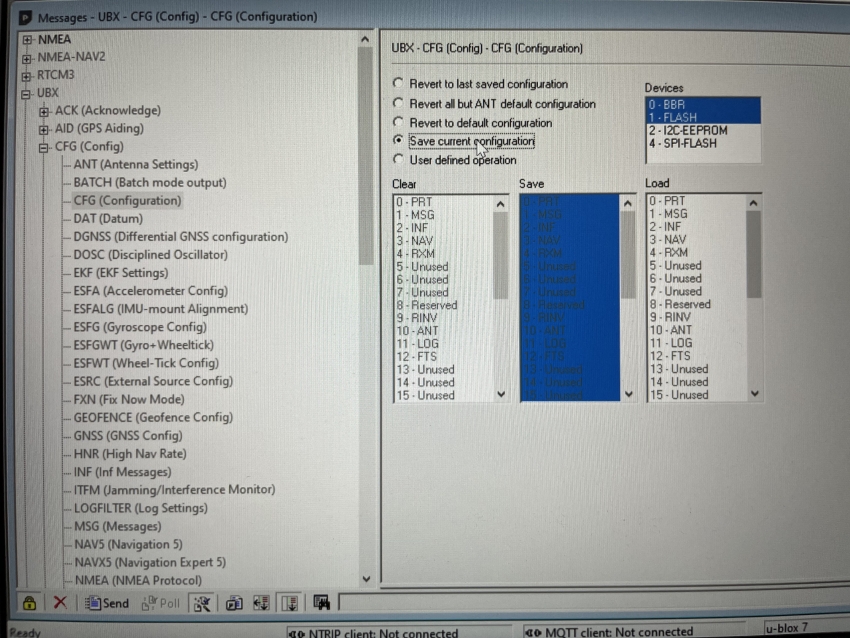Expand the NMEA tree node
850x638 pixels.
(27, 40)
